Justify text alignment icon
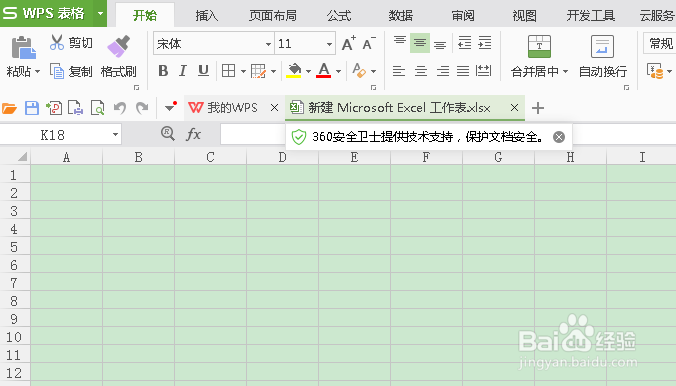Viewport: 676px width, 386px height. tap(463, 71)
